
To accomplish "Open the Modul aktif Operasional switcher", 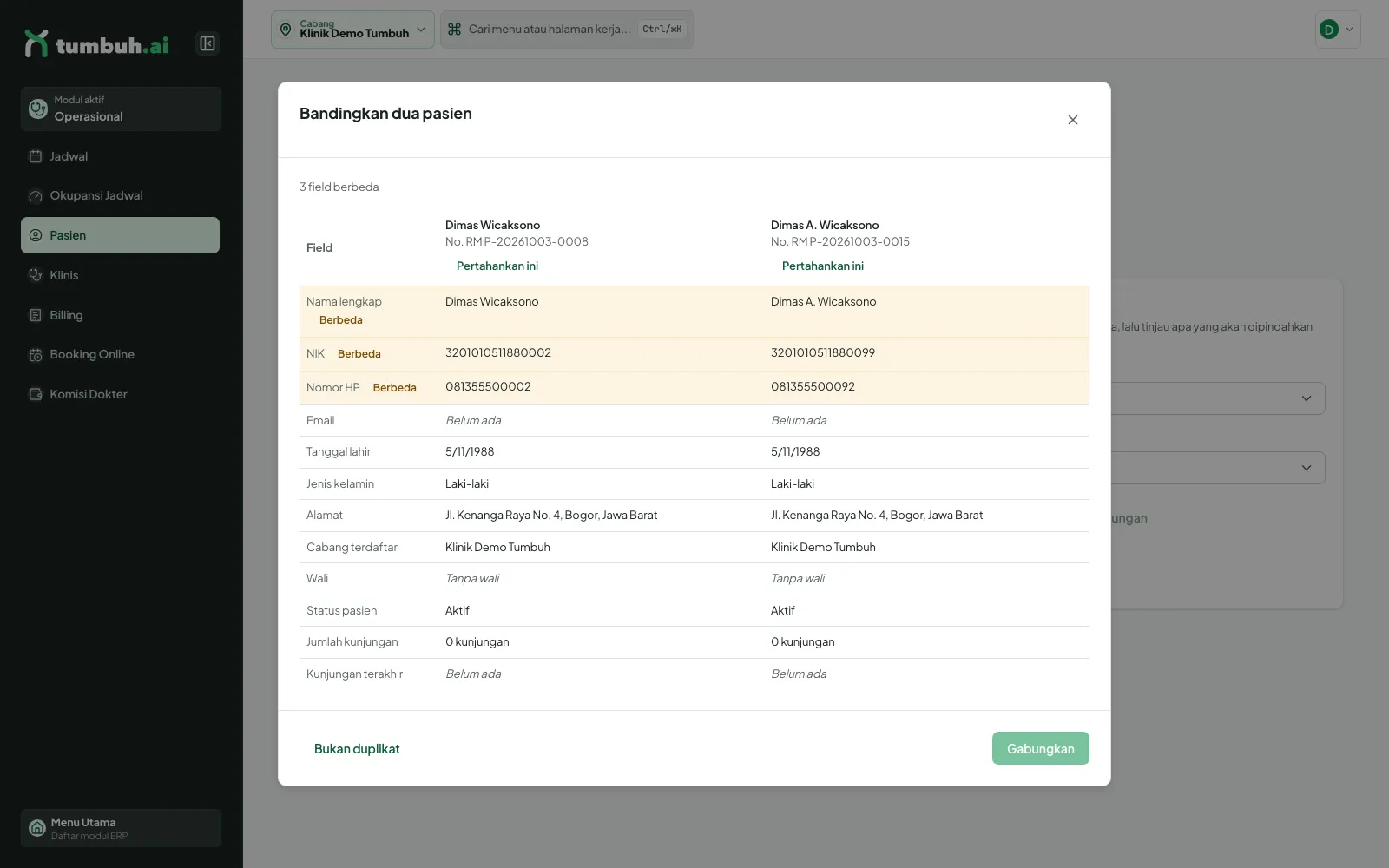I will pyautogui.click(x=121, y=108).
